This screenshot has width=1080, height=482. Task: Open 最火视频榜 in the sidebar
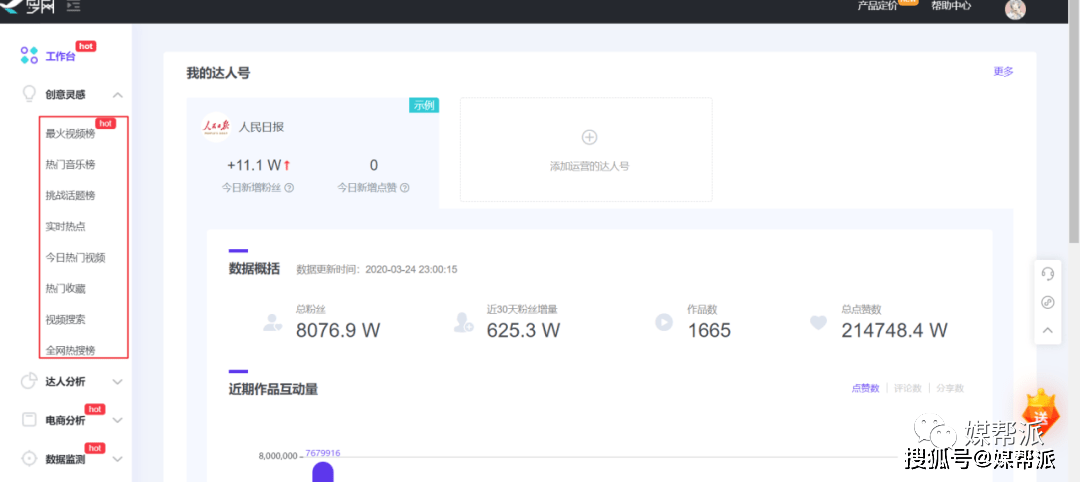click(x=70, y=134)
